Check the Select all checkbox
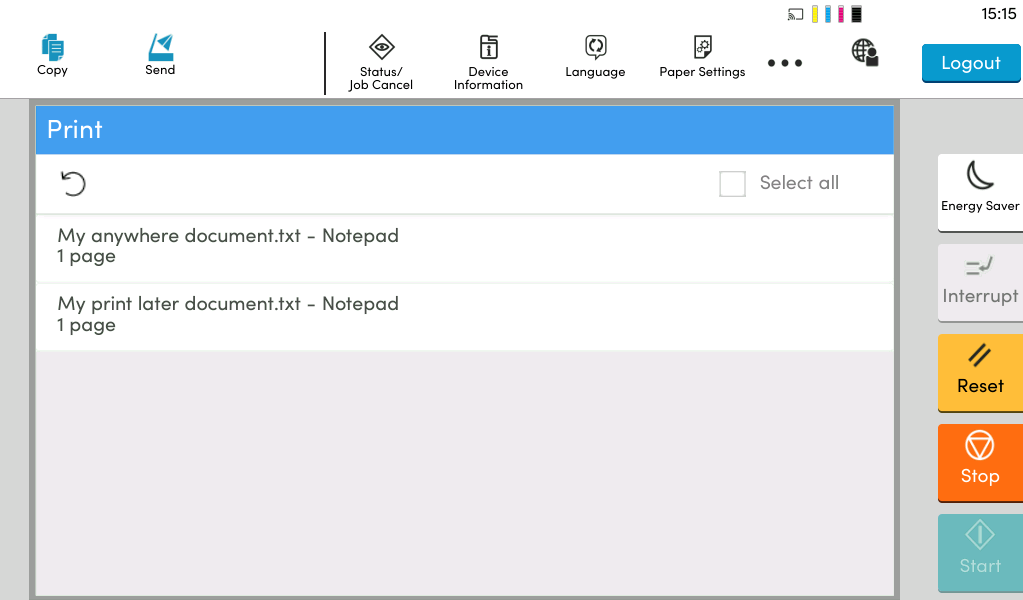The width and height of the screenshot is (1023, 600). click(733, 184)
